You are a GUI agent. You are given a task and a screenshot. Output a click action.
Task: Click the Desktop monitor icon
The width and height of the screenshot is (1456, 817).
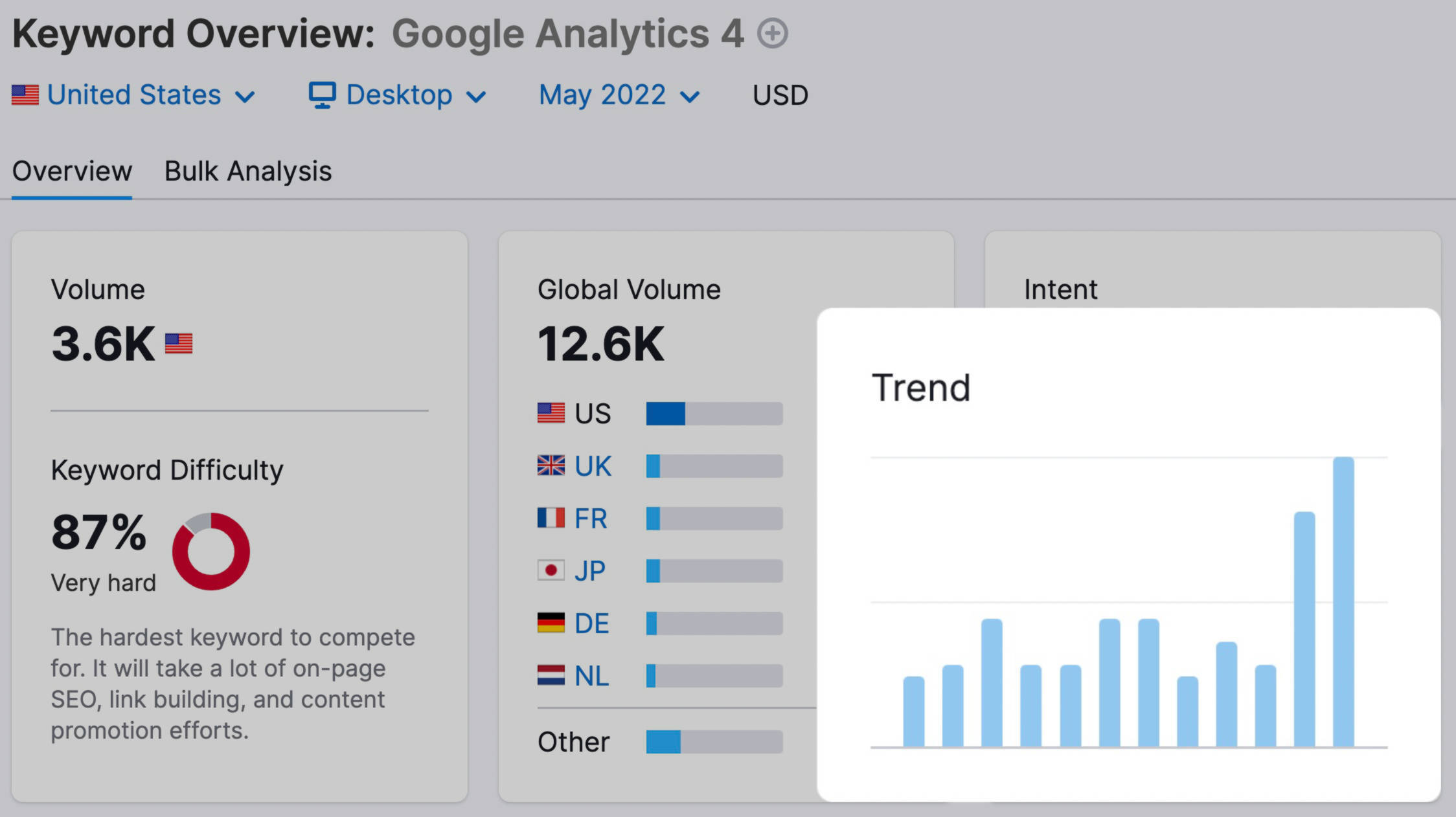coord(323,95)
